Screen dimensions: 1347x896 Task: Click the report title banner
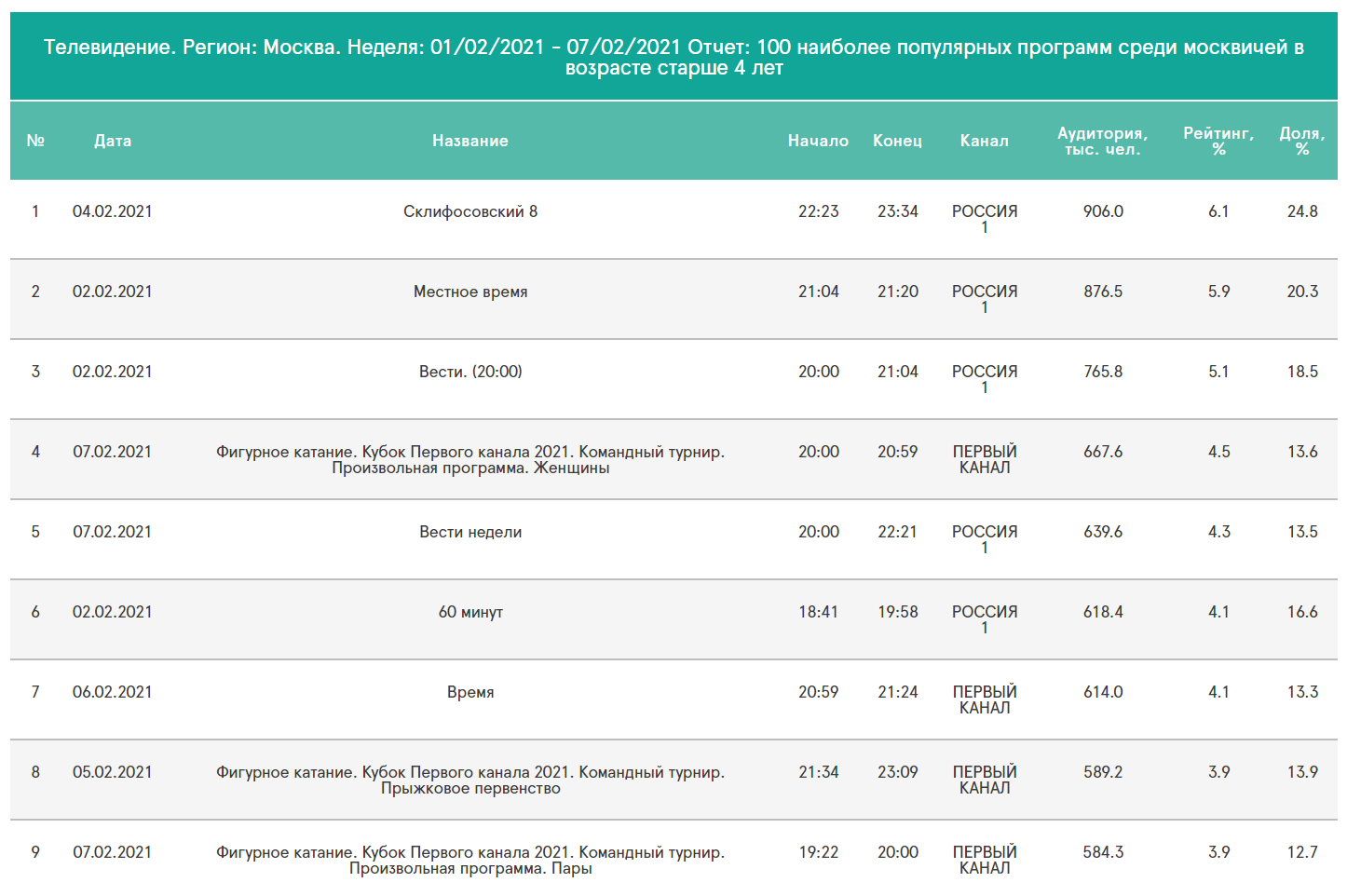[x=673, y=57]
